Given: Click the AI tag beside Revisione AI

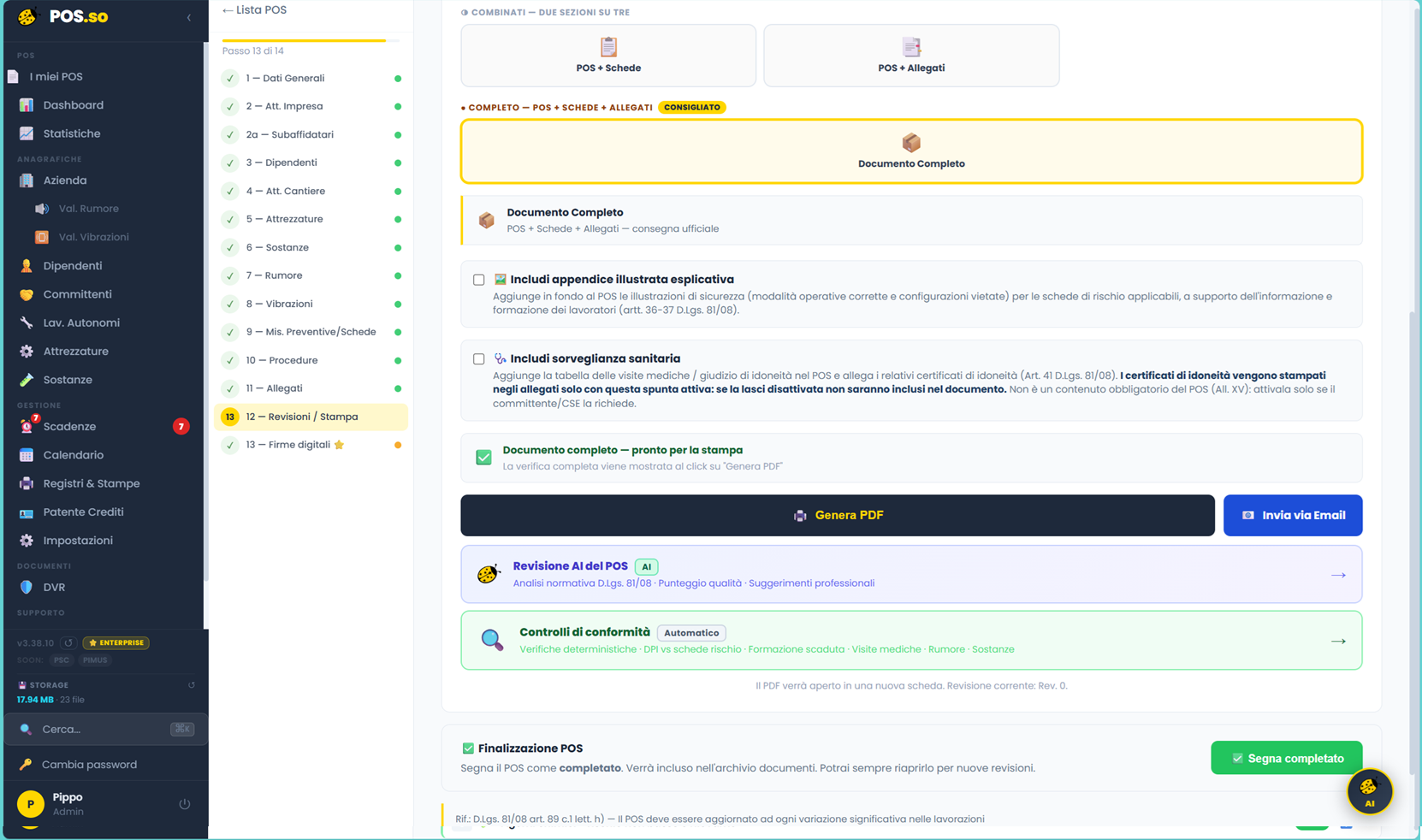Looking at the screenshot, I should point(647,566).
